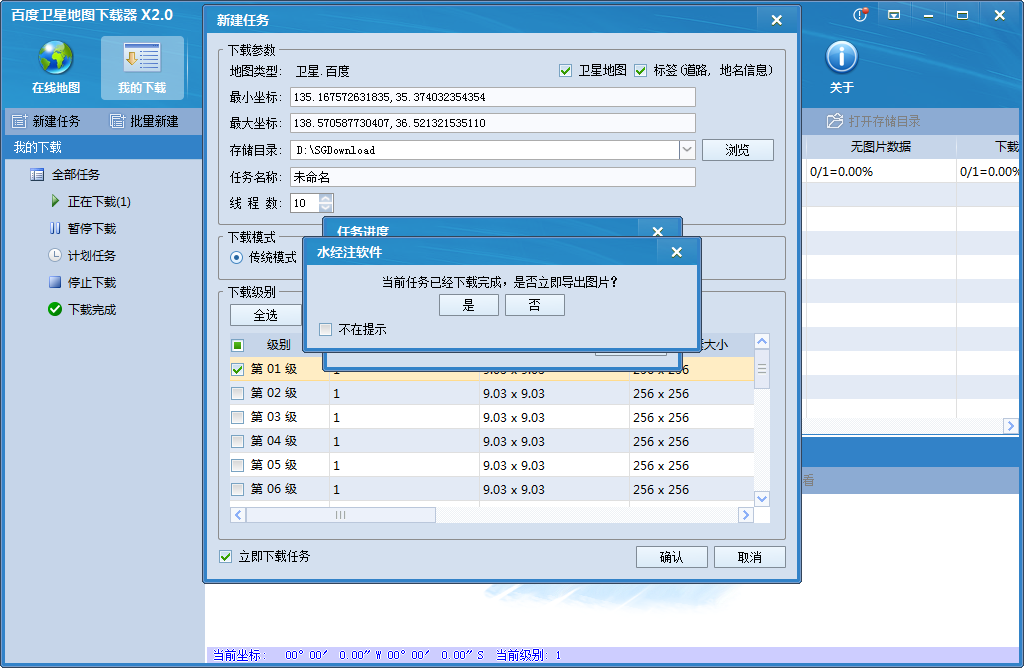1024x668 pixels.
Task: Click the 取消 button
Action: pos(749,557)
